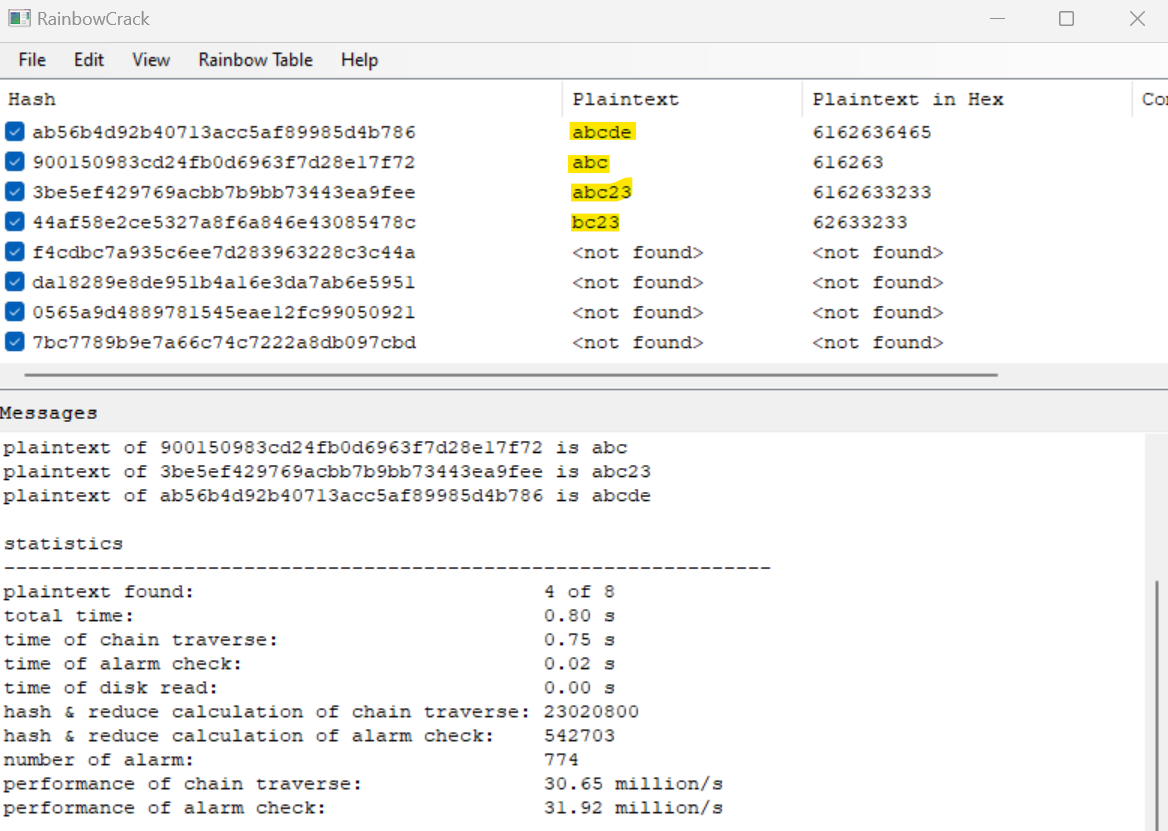Toggle checkbox for hash 44af58e2ce5327a8f6a846e43085478c

coord(14,222)
